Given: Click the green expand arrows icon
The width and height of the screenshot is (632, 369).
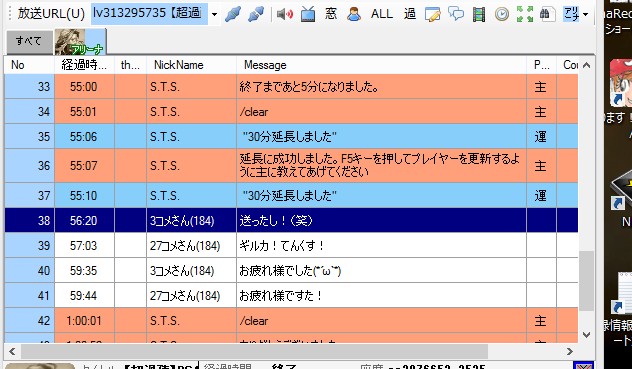Looking at the screenshot, I should tap(525, 14).
